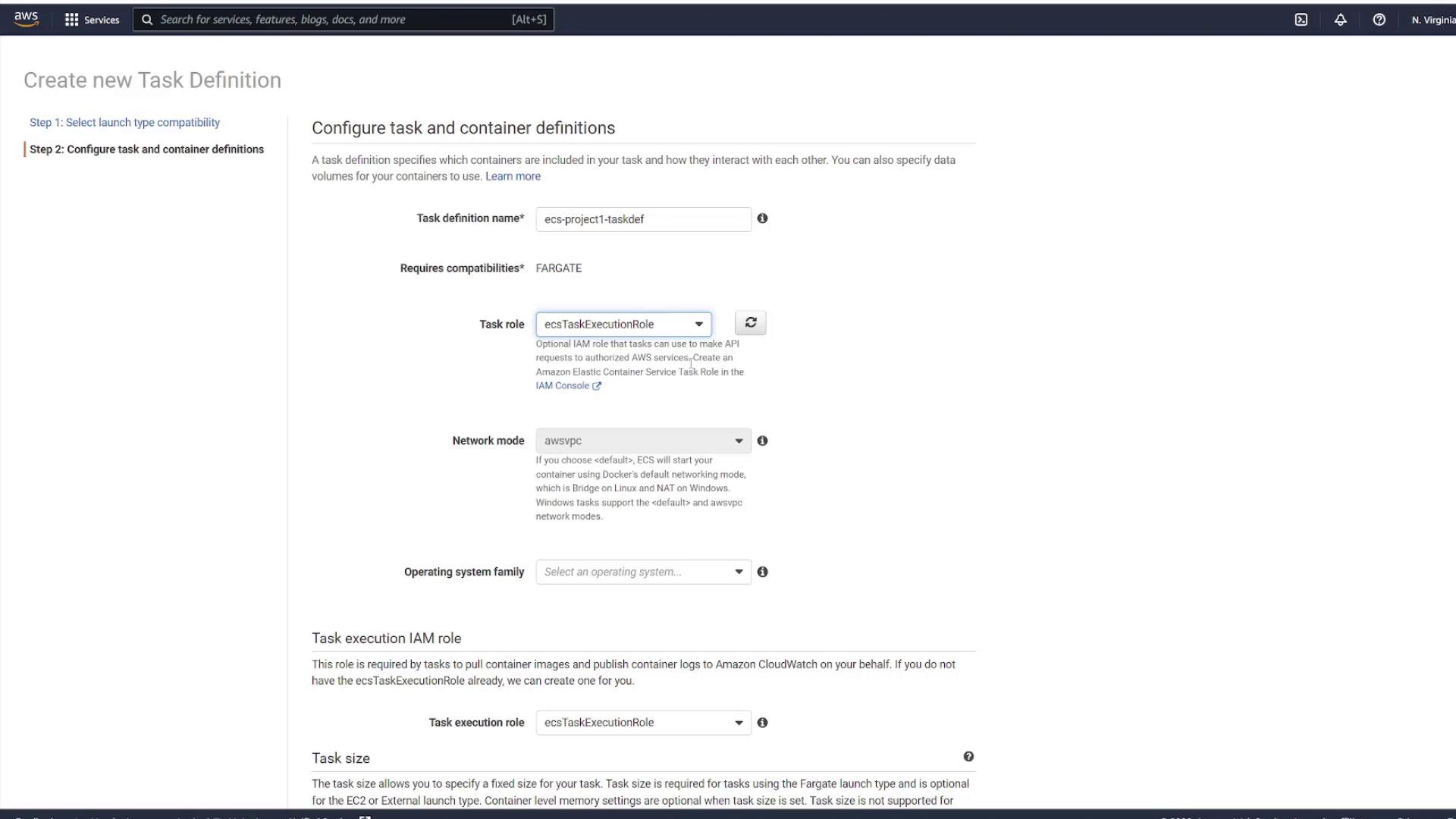The image size is (1456, 819).
Task: Open the Services grid menu
Action: 72,20
